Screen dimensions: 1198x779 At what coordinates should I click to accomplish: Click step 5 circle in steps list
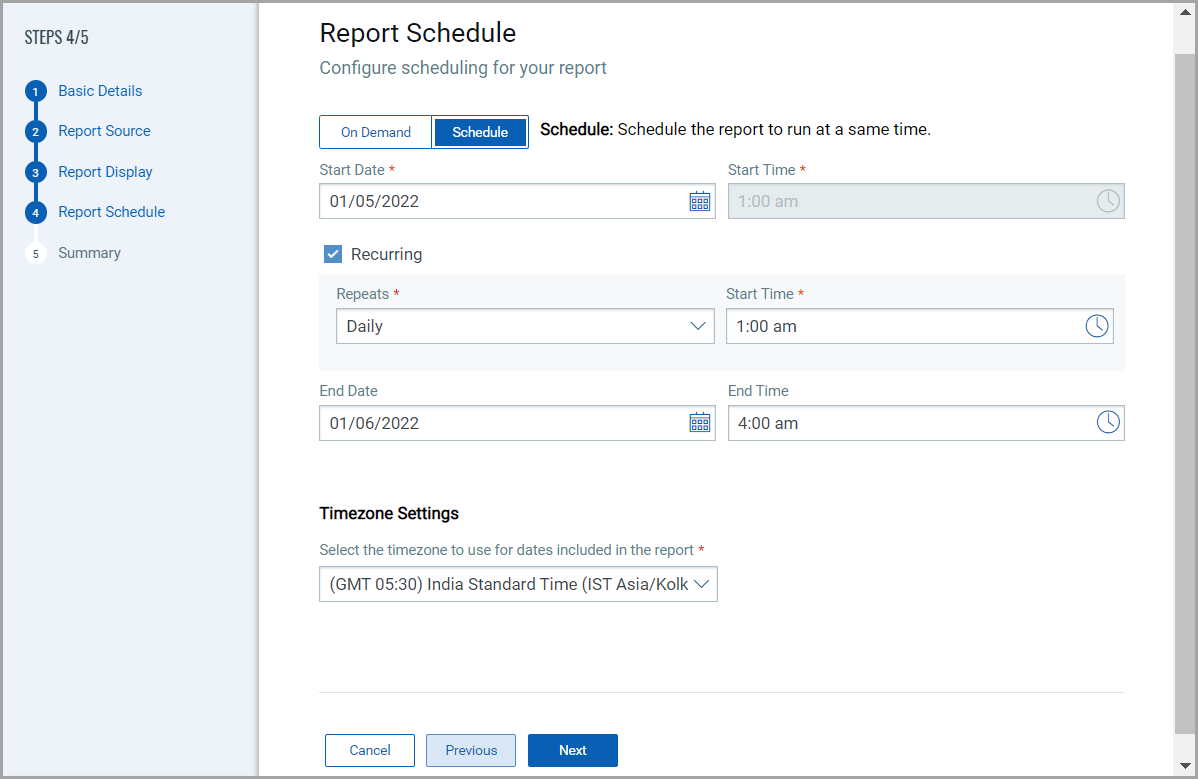coord(36,254)
